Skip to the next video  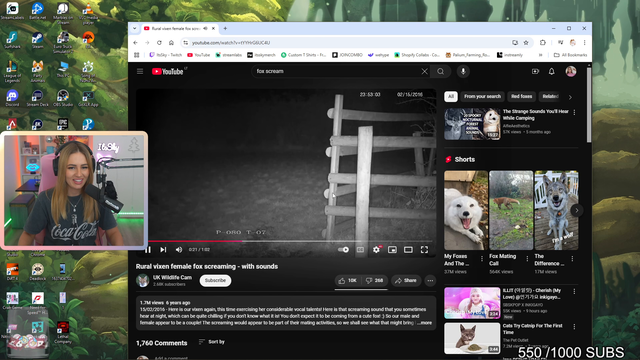(163, 249)
